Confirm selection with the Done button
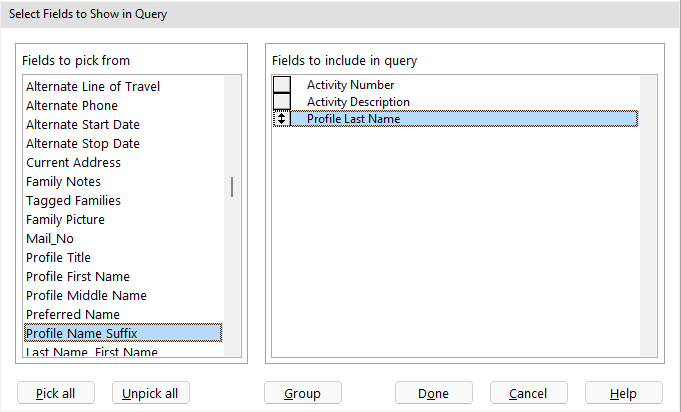This screenshot has height=412, width=681. coord(433,393)
